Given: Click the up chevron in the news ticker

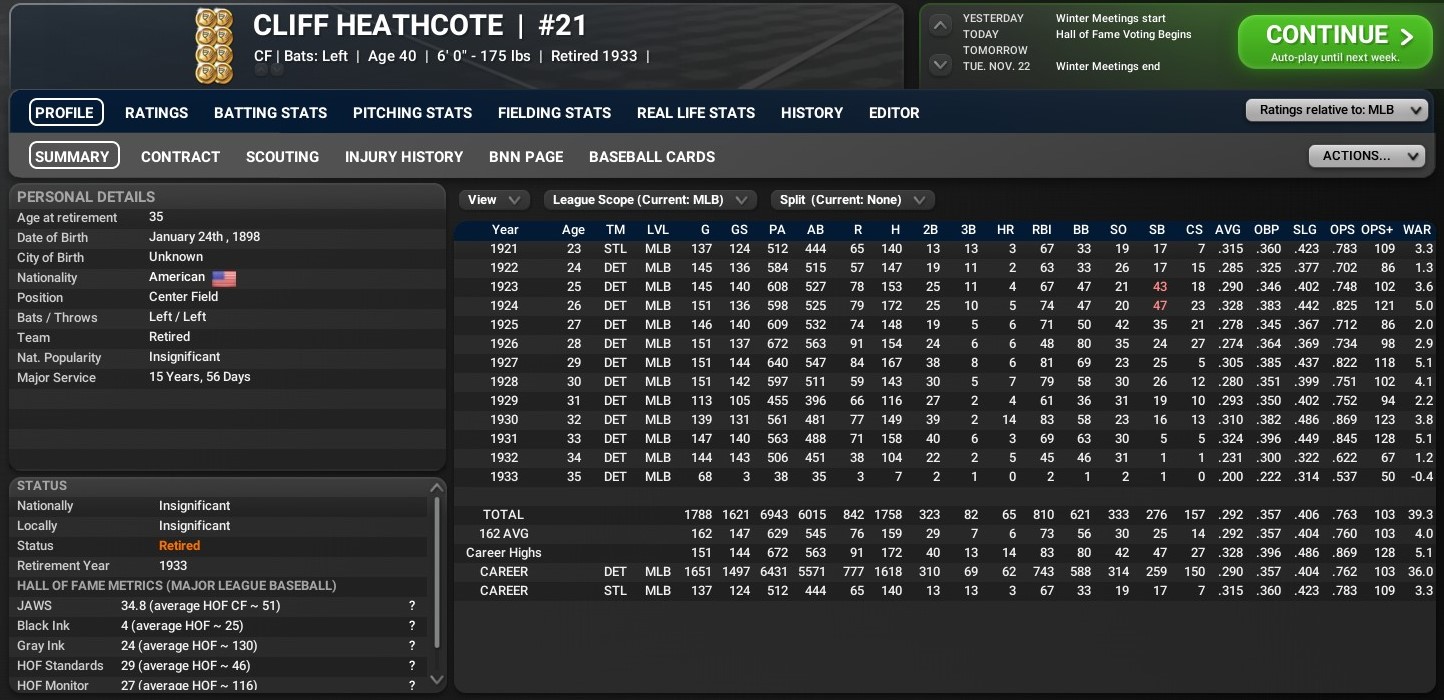Looking at the screenshot, I should (939, 23).
